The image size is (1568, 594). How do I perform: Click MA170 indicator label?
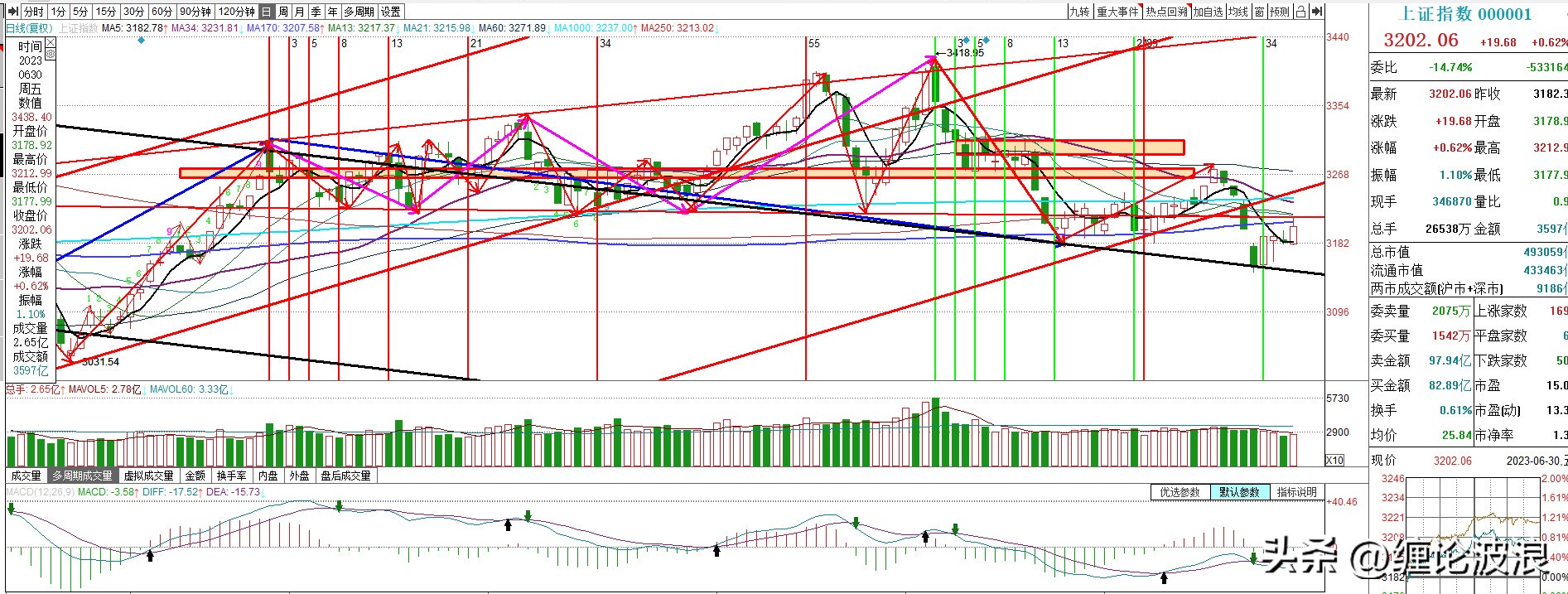tap(284, 28)
